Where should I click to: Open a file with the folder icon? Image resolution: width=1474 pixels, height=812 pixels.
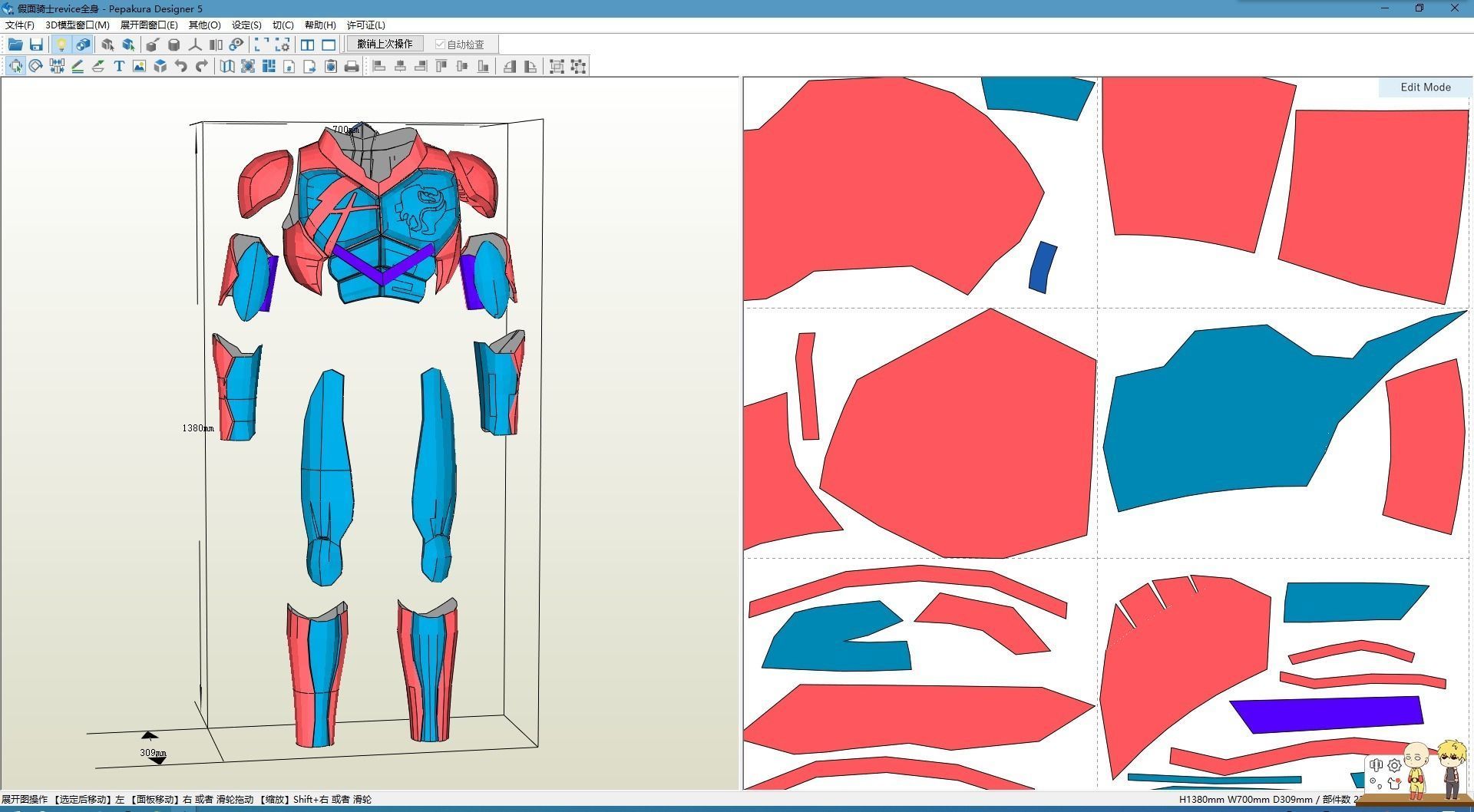pyautogui.click(x=15, y=45)
